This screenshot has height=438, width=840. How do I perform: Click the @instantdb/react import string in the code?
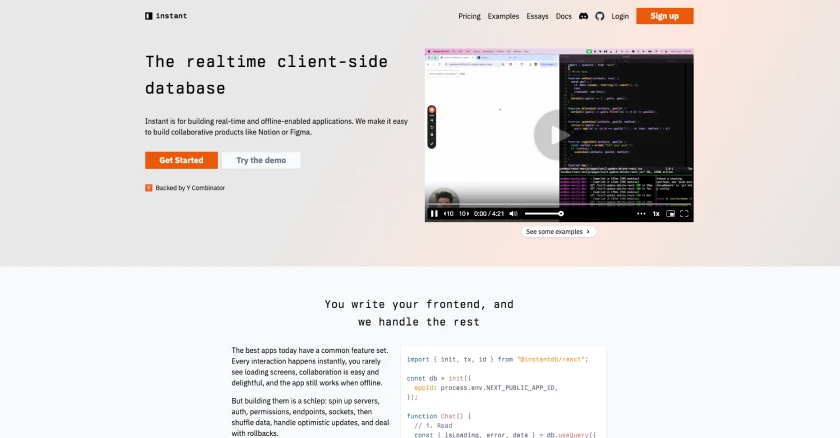(551, 359)
